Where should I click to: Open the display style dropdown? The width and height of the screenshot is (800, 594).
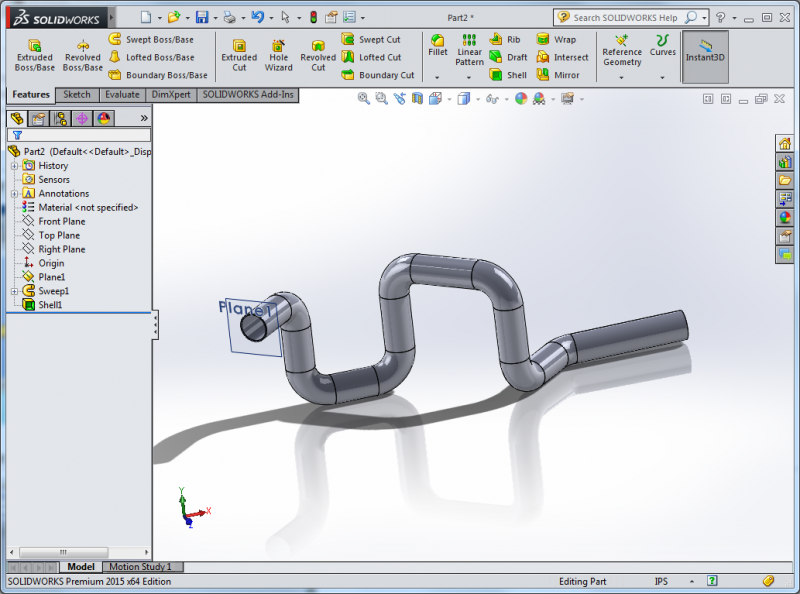[x=477, y=98]
